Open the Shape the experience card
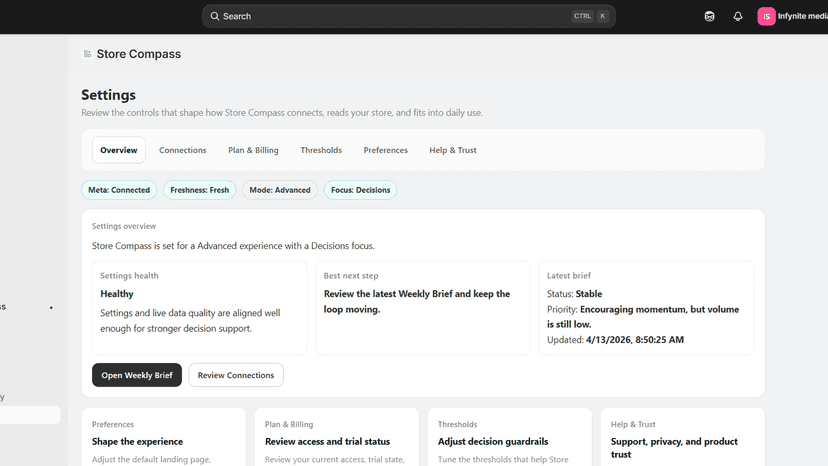This screenshot has height=466, width=828. click(164, 437)
